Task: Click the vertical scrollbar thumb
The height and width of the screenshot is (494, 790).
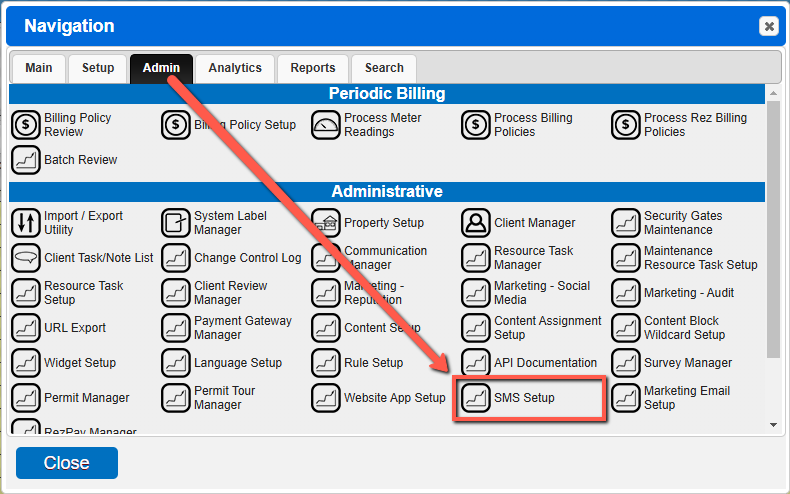Action: 773,229
